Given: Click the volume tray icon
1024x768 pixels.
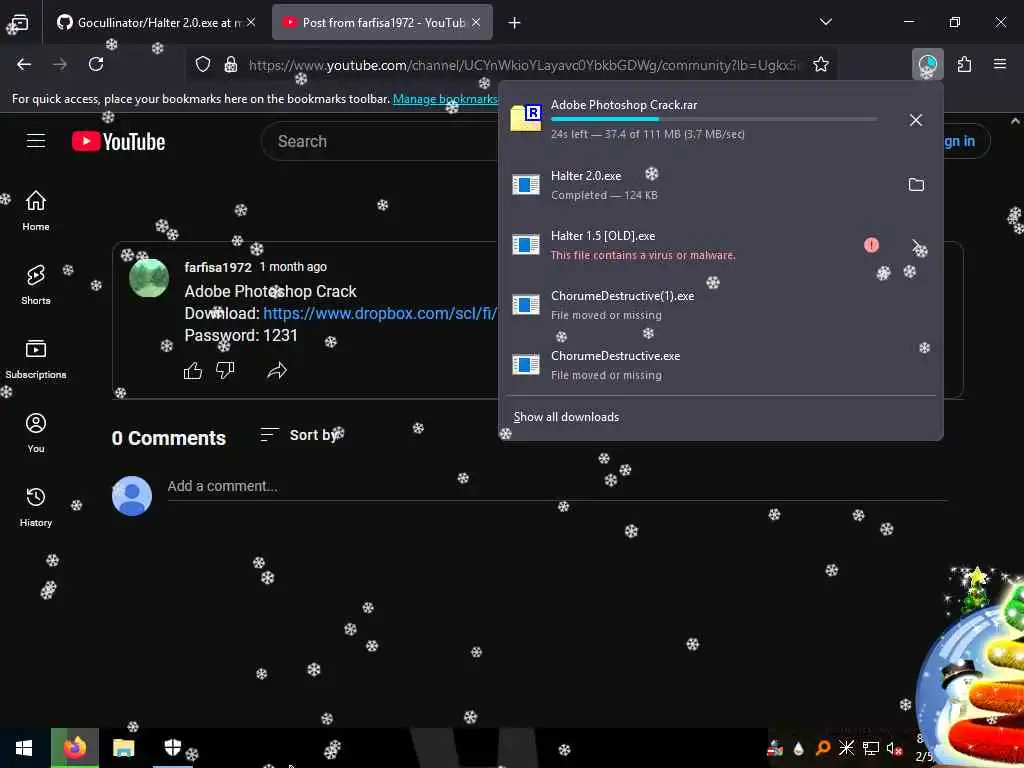Looking at the screenshot, I should pyautogui.click(x=894, y=748).
